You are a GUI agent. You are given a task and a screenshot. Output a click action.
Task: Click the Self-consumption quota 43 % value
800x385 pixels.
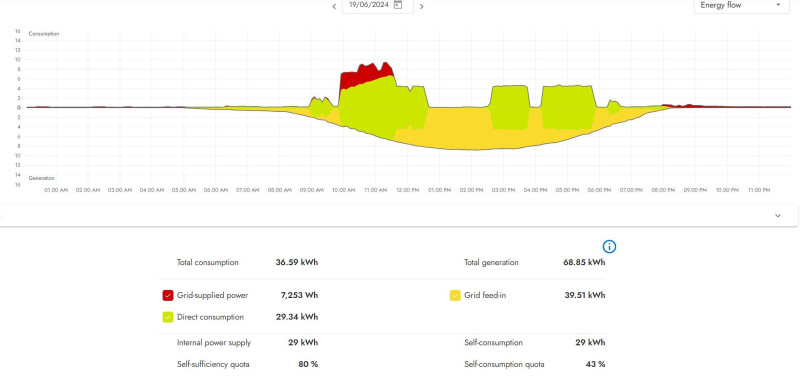(595, 365)
